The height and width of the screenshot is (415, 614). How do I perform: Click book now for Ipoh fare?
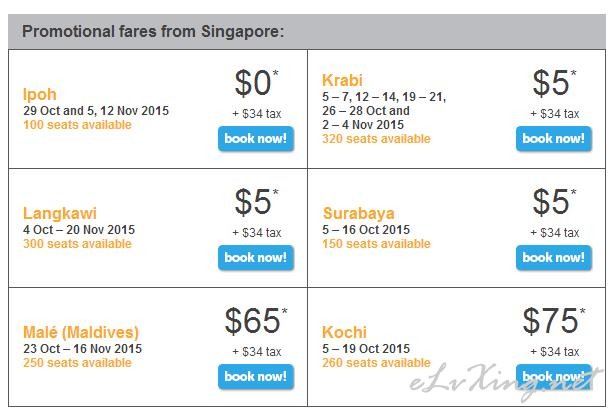(256, 139)
